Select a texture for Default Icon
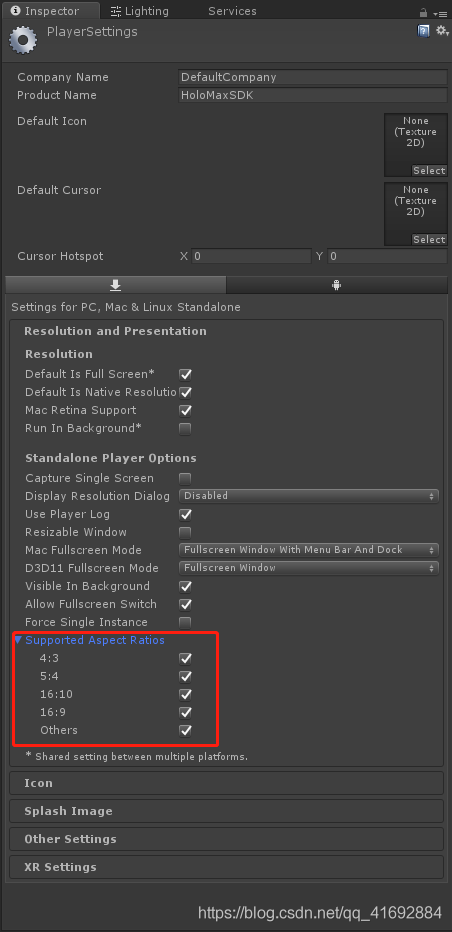The width and height of the screenshot is (452, 932). click(x=429, y=171)
